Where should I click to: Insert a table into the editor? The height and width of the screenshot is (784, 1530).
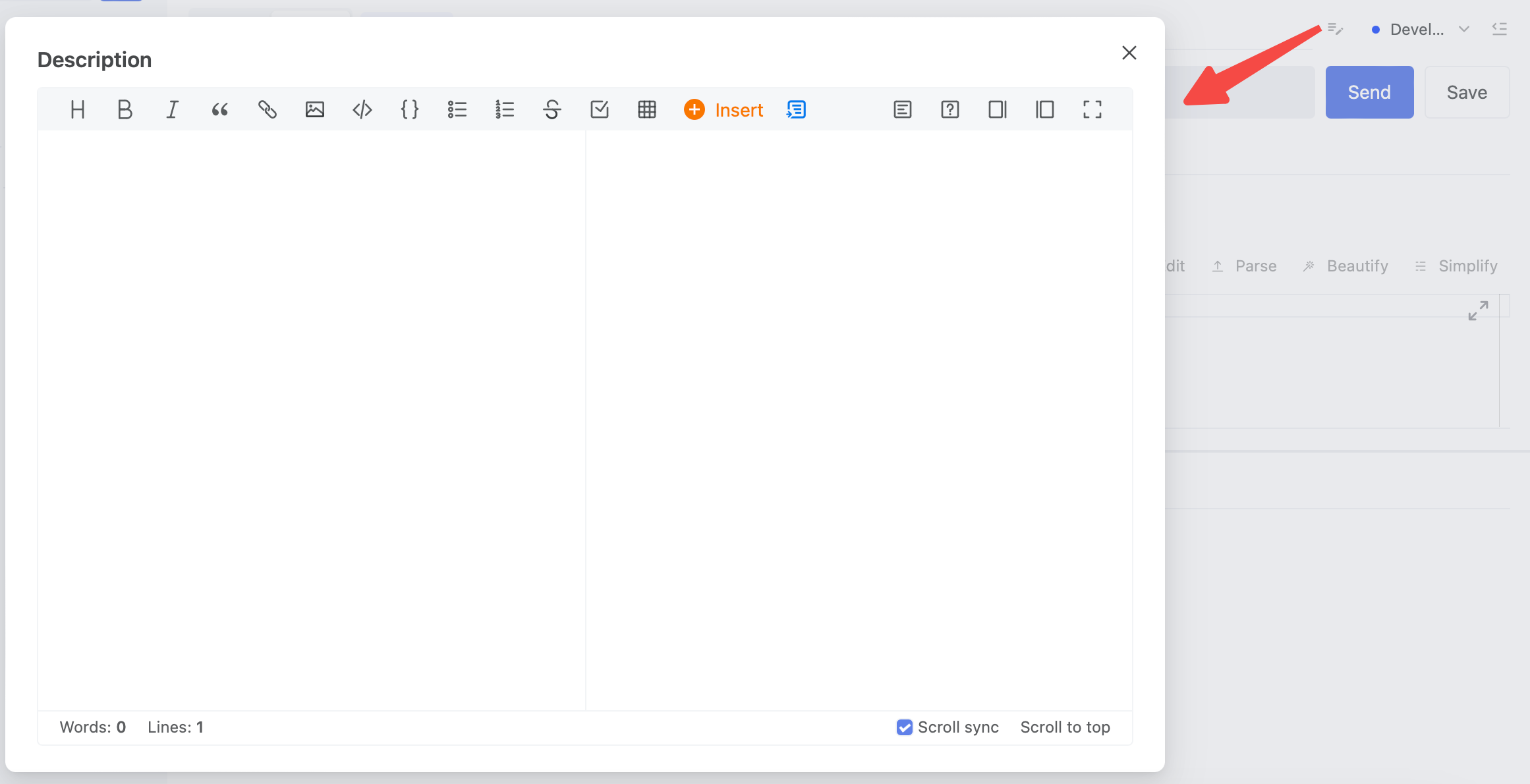click(x=647, y=109)
